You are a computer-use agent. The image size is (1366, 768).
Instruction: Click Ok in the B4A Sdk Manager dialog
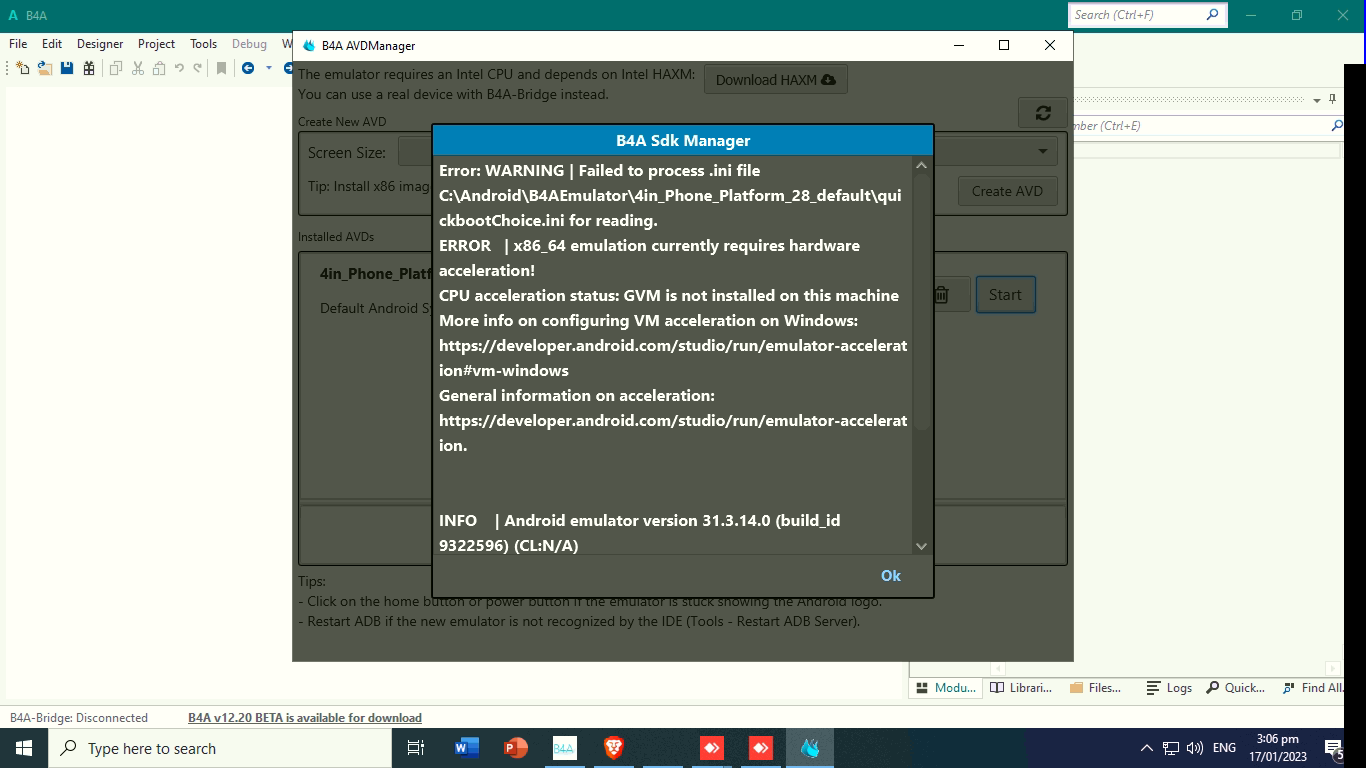tap(891, 575)
